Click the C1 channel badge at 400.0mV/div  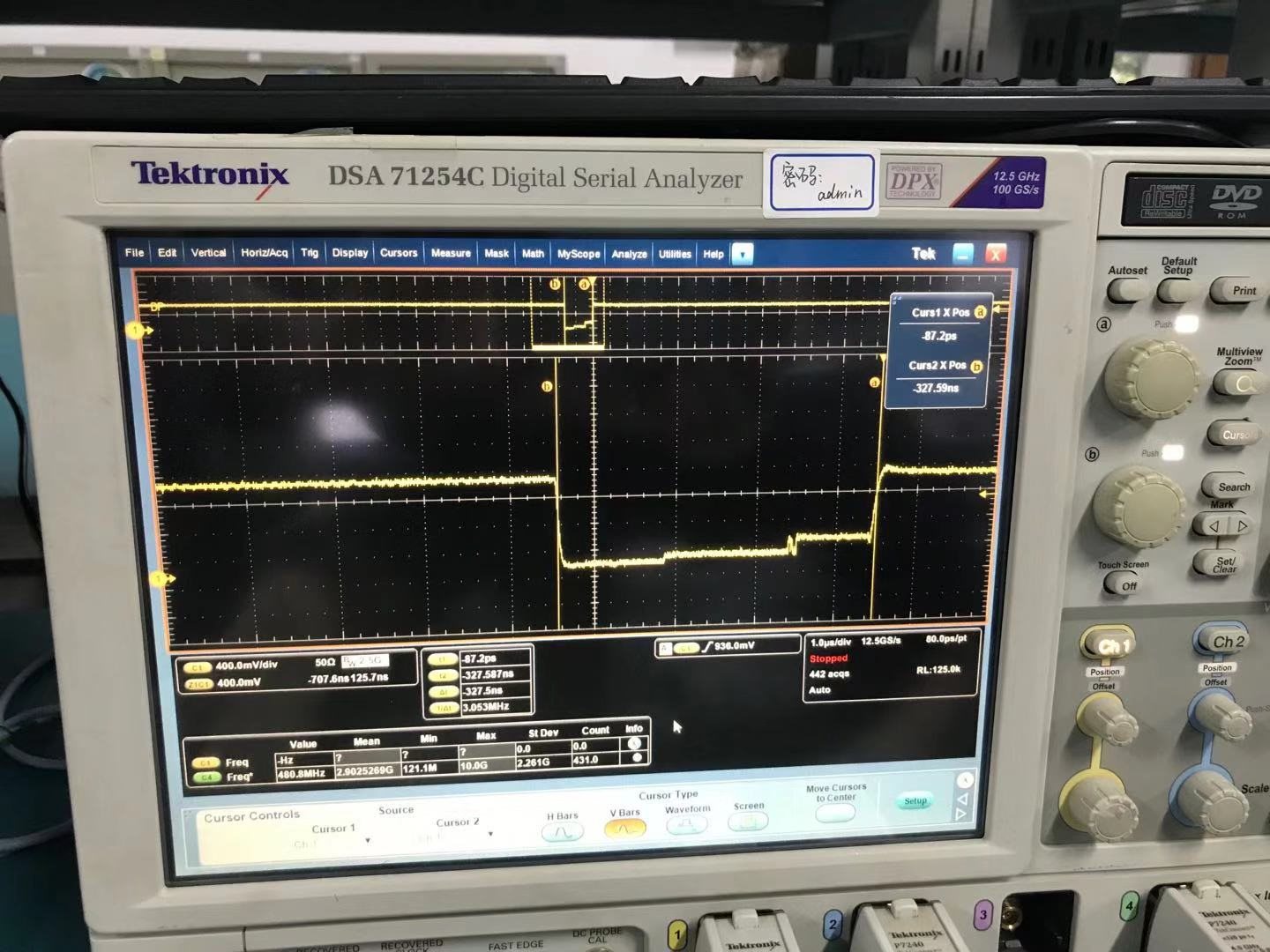(198, 667)
